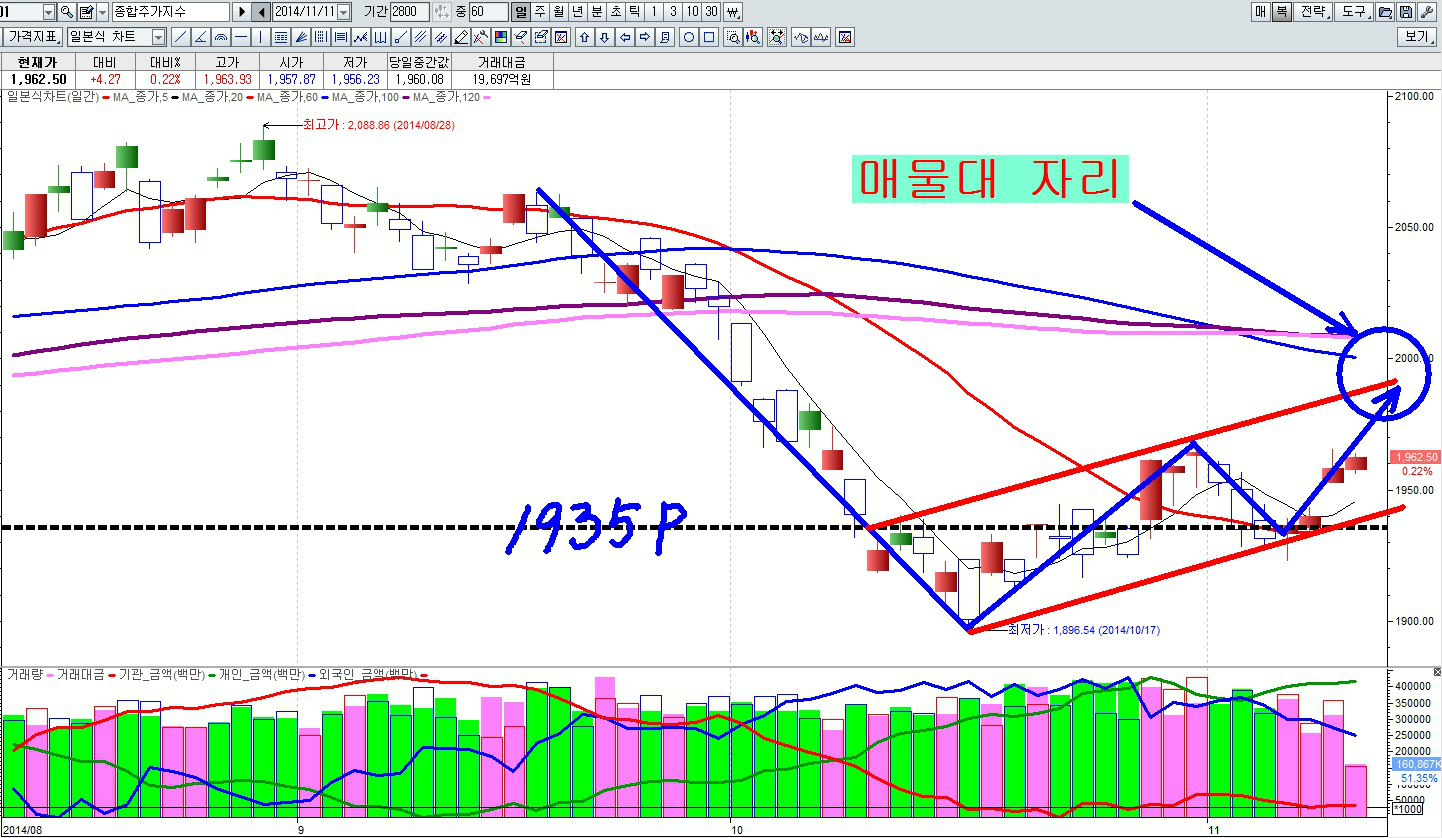
Task: Choose the horizontal line drawing tool
Action: [240, 38]
